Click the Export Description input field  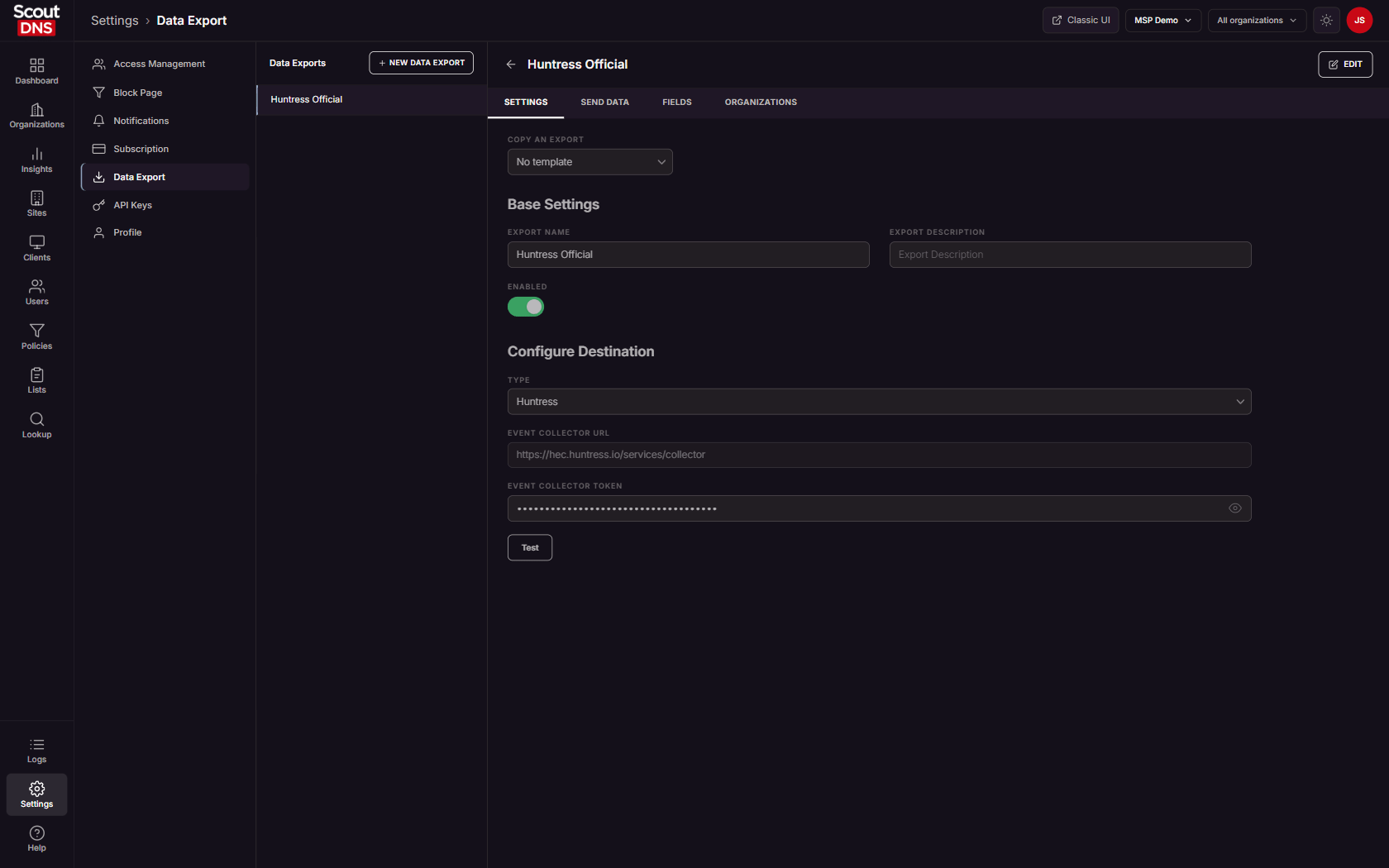point(1071,255)
